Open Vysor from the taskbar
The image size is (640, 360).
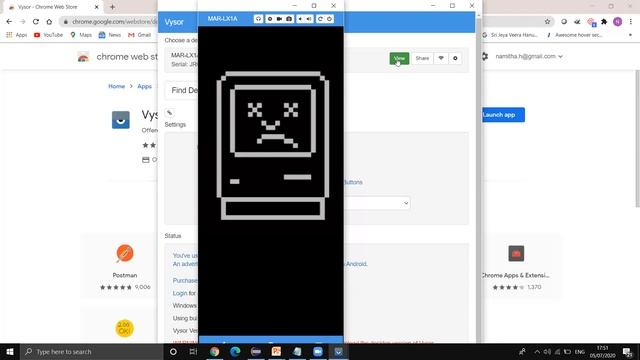pos(338,351)
